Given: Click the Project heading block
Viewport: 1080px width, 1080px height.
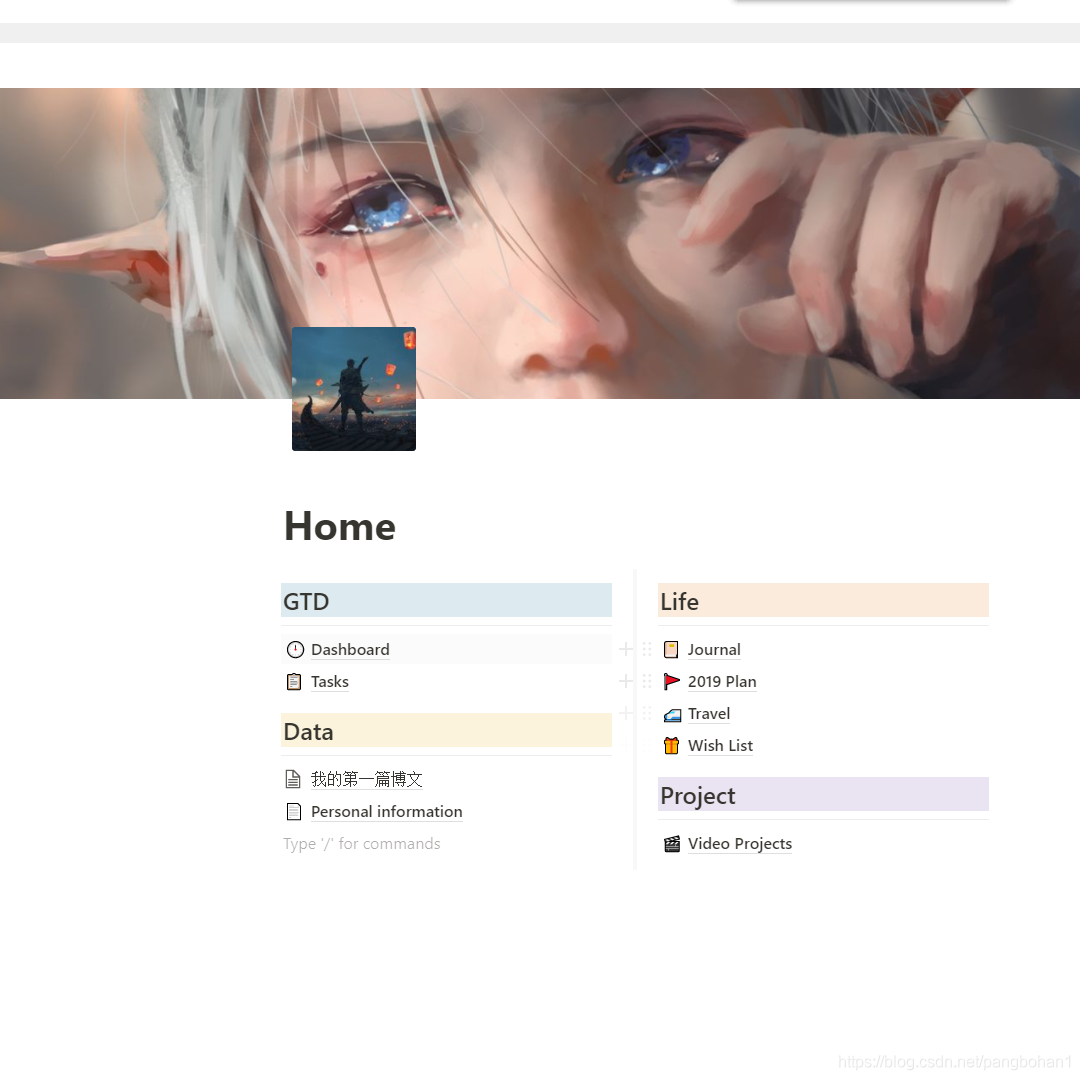Looking at the screenshot, I should coord(823,795).
